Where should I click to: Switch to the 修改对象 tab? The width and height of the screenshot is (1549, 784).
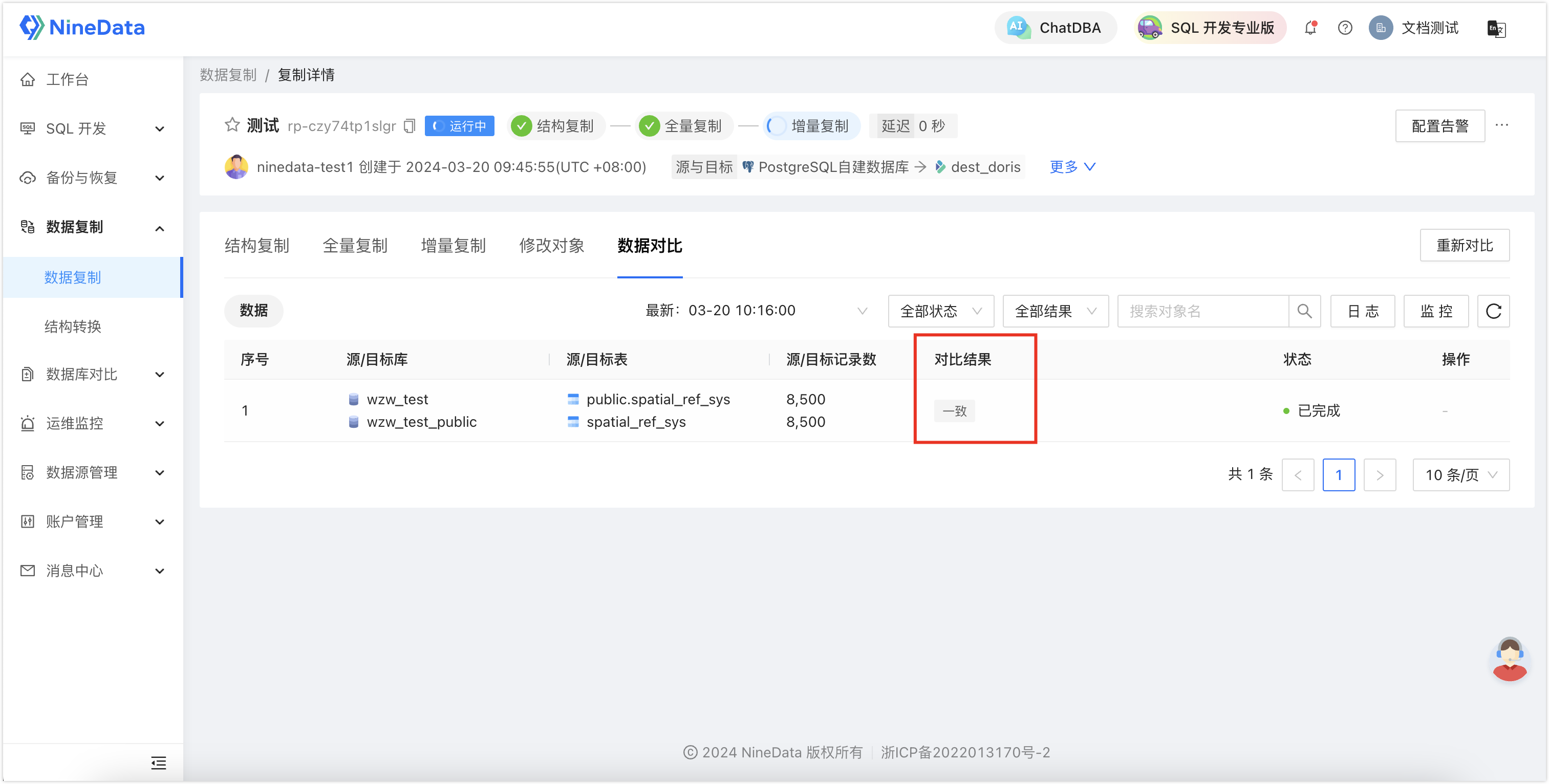point(551,245)
